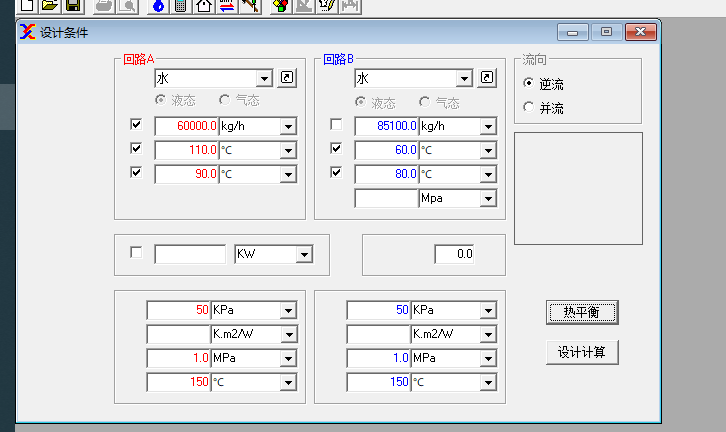Open fluid properties button for loop A
This screenshot has height=432, width=726.
[287, 77]
